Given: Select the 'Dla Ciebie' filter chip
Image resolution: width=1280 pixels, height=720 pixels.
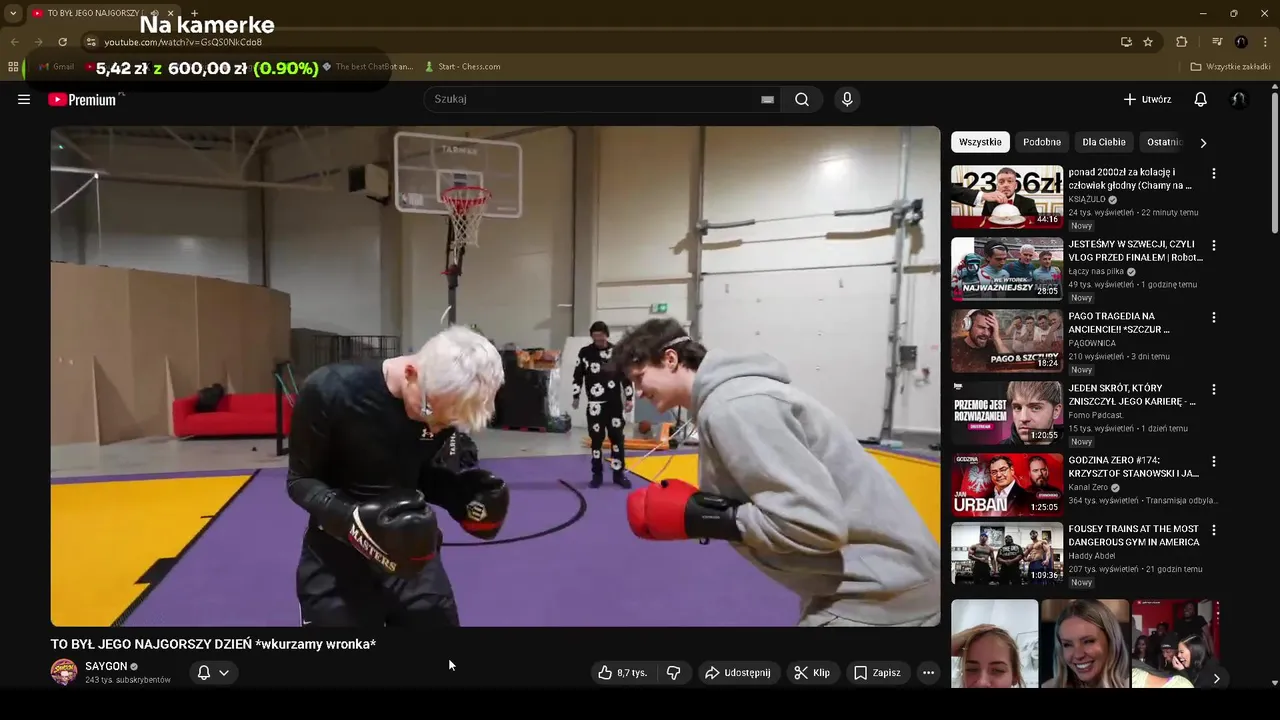Looking at the screenshot, I should click(1104, 142).
